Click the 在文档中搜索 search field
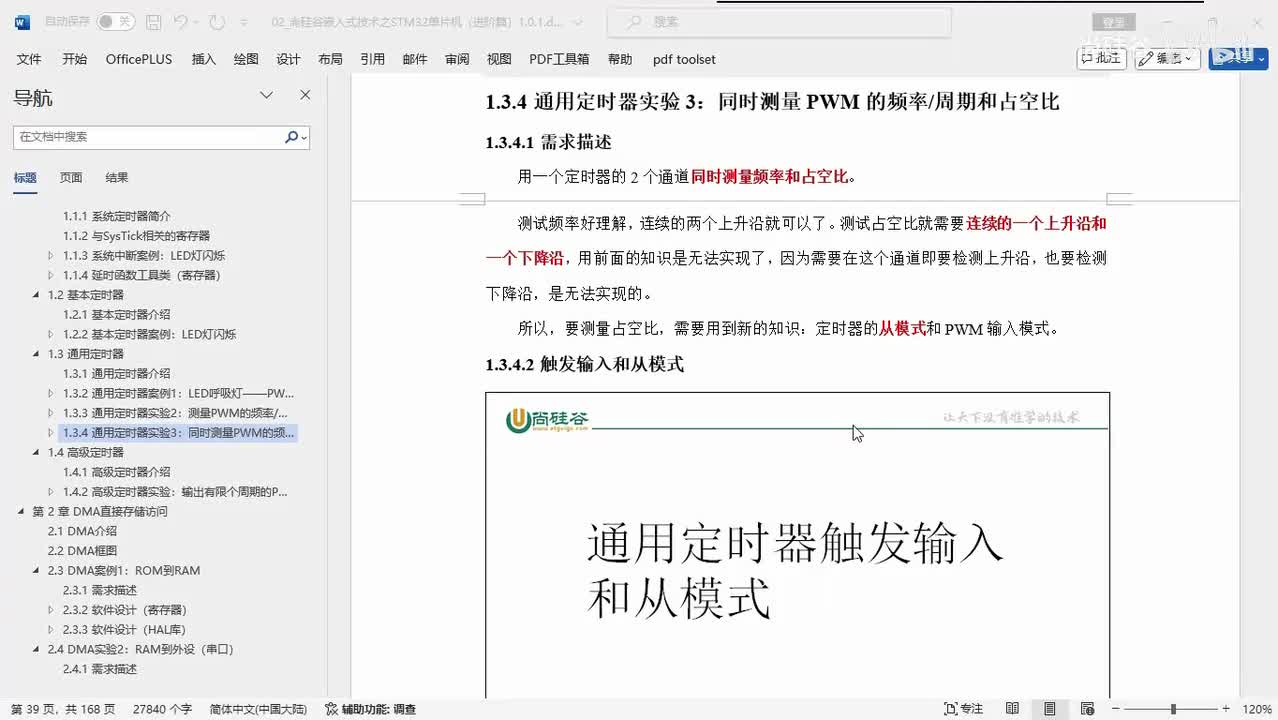 [148, 137]
